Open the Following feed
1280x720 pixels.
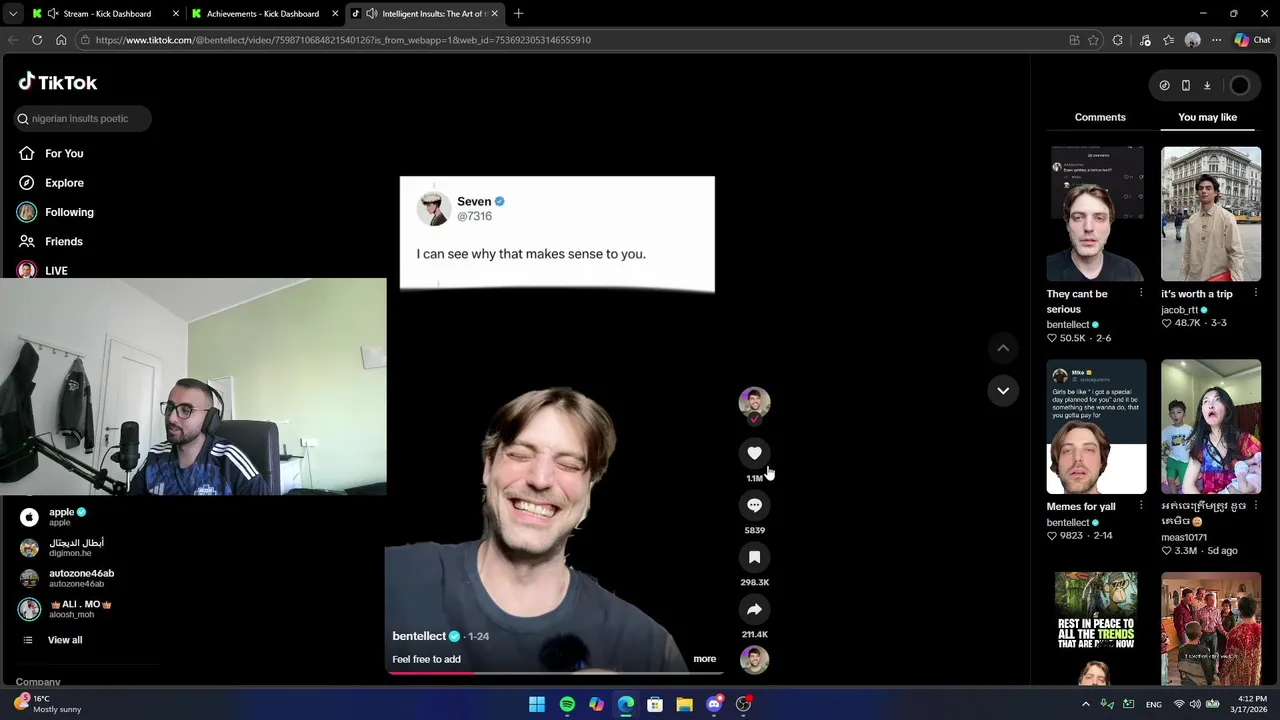click(x=69, y=212)
